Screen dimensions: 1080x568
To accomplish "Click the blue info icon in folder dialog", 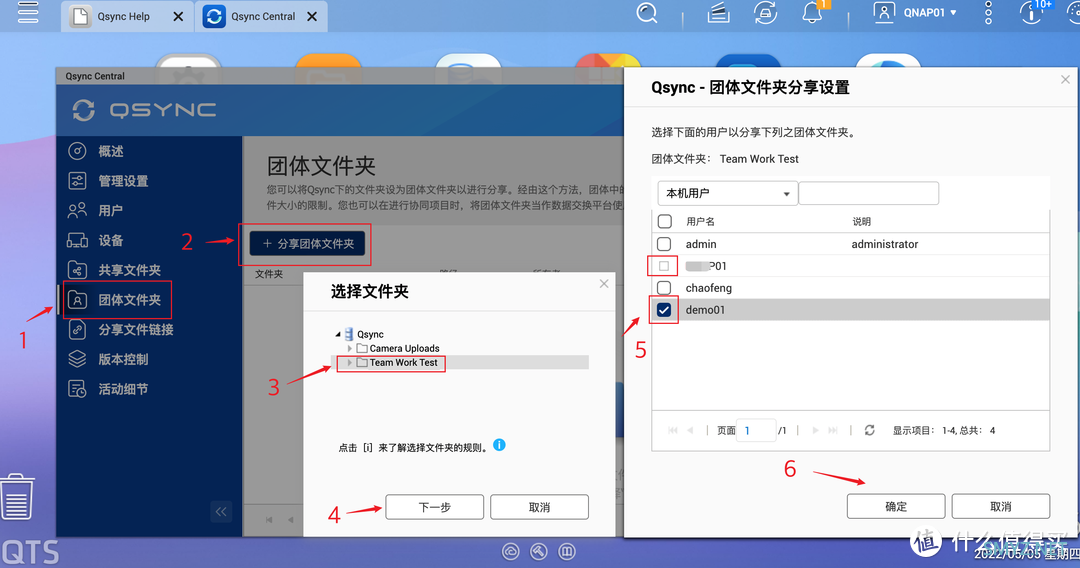I will [x=499, y=445].
